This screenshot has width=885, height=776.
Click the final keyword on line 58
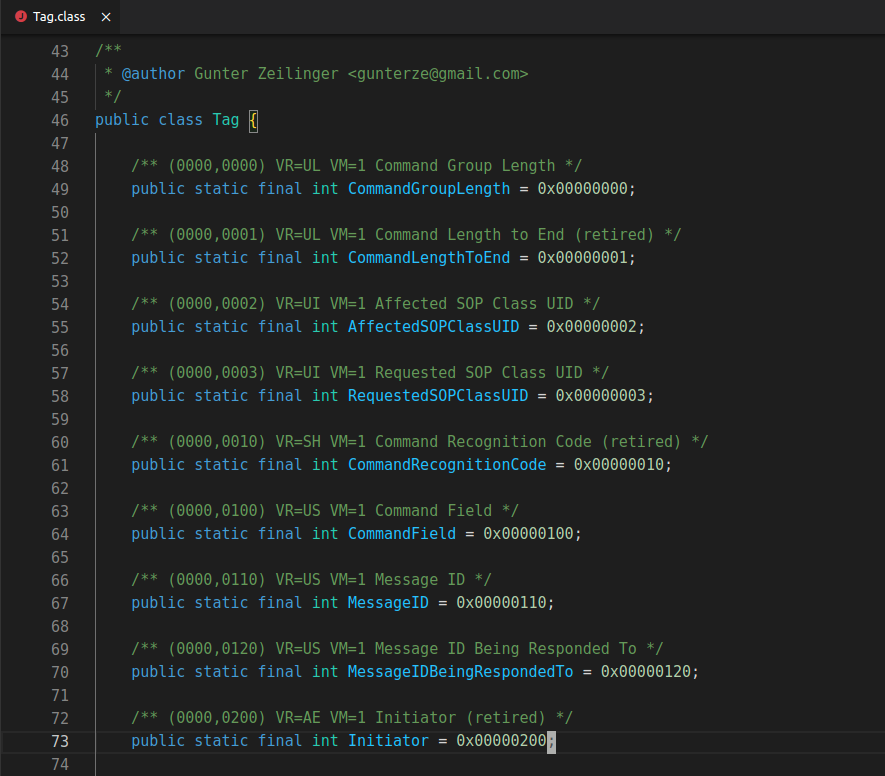tap(280, 396)
